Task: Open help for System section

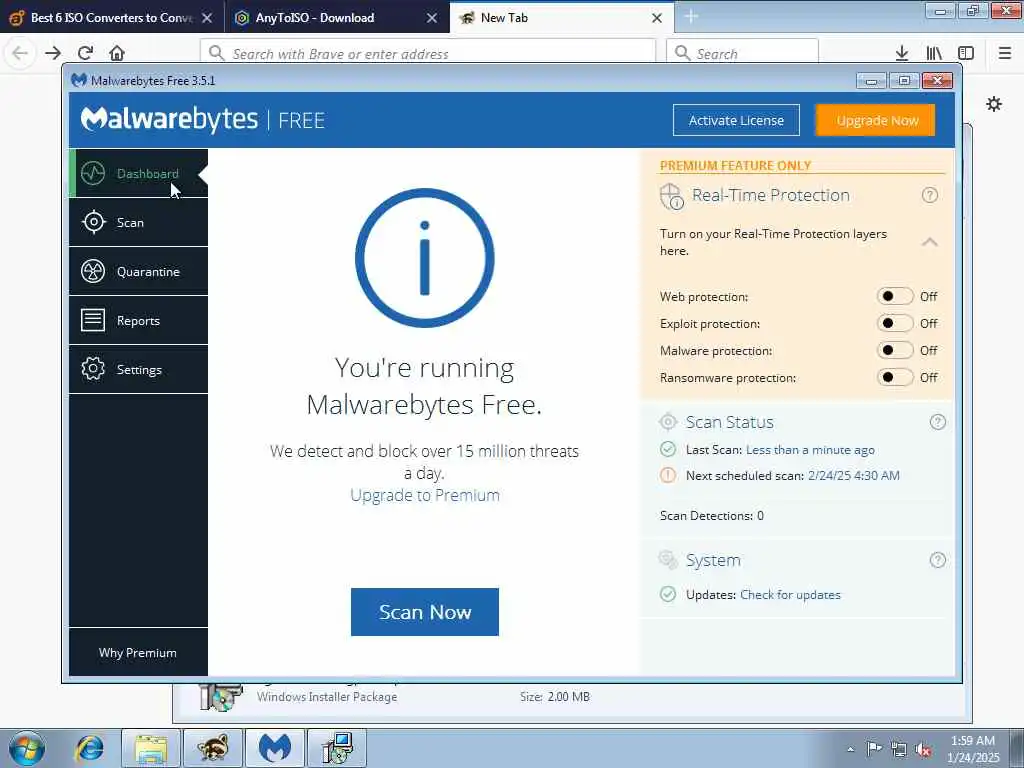Action: click(937, 560)
